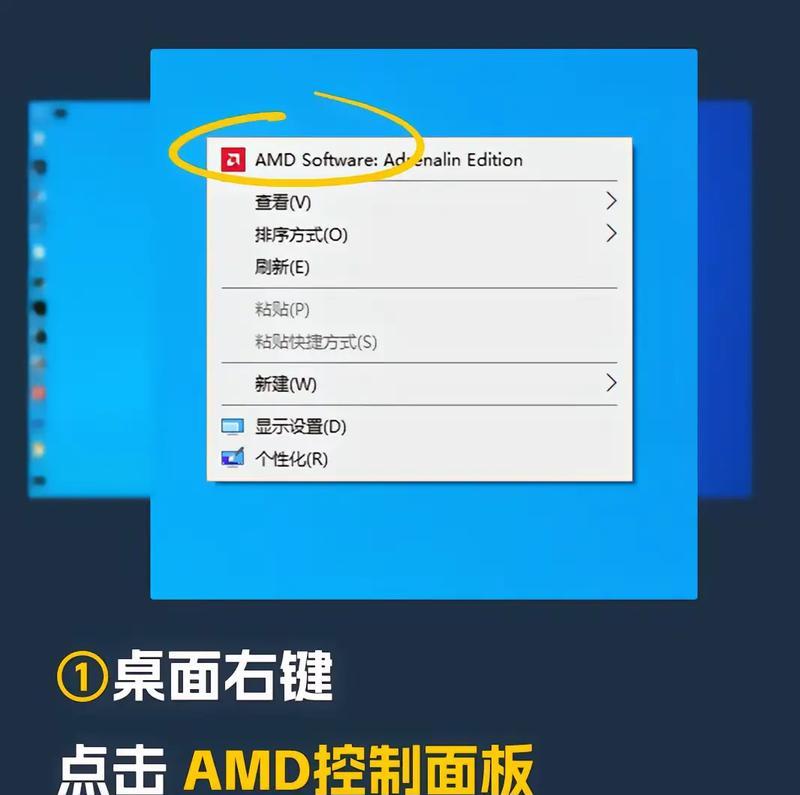
Task: Click the blurred yellow desktop icon
Action: point(39,450)
